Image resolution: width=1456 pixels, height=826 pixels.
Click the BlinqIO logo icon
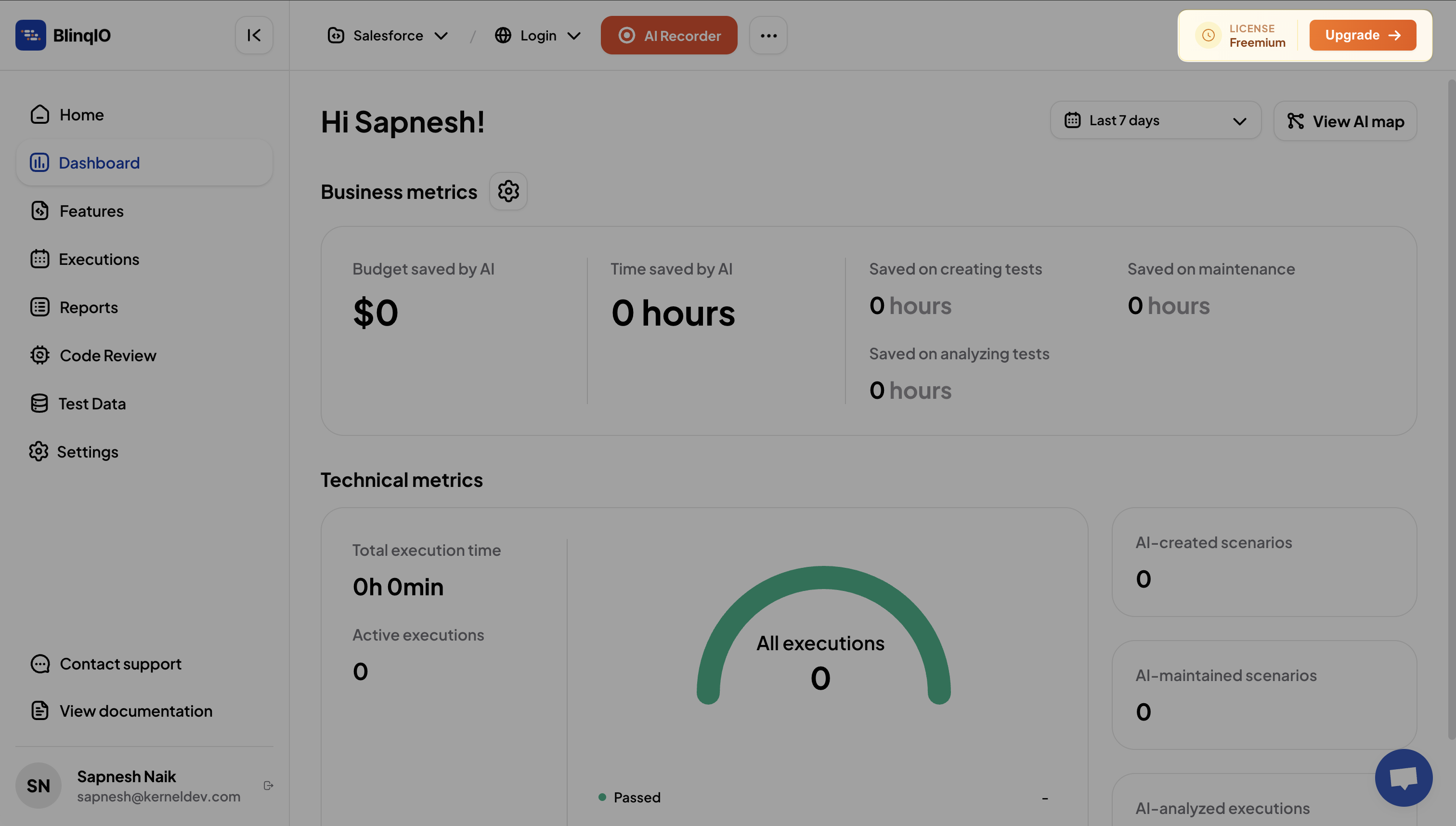coord(31,35)
